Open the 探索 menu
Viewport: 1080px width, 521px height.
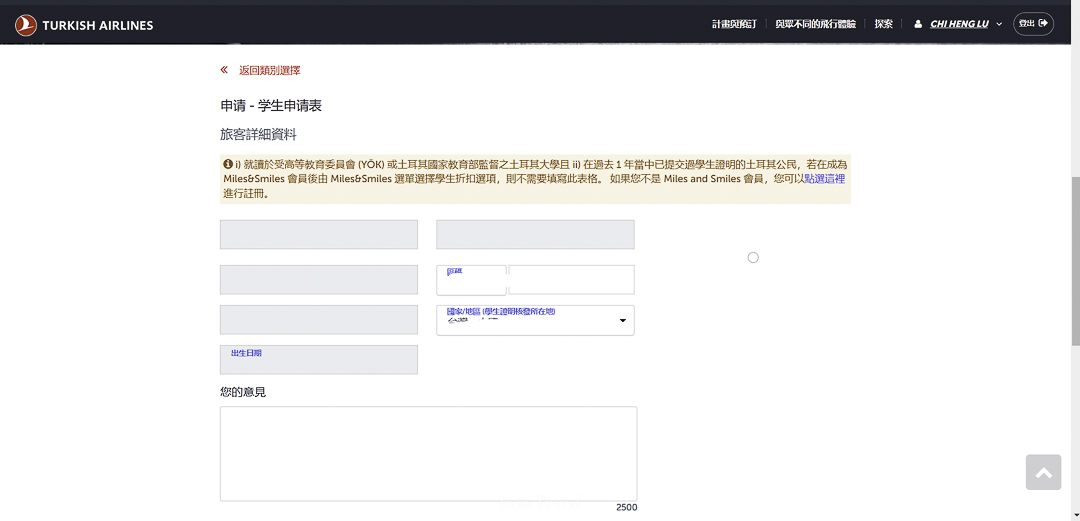click(883, 24)
